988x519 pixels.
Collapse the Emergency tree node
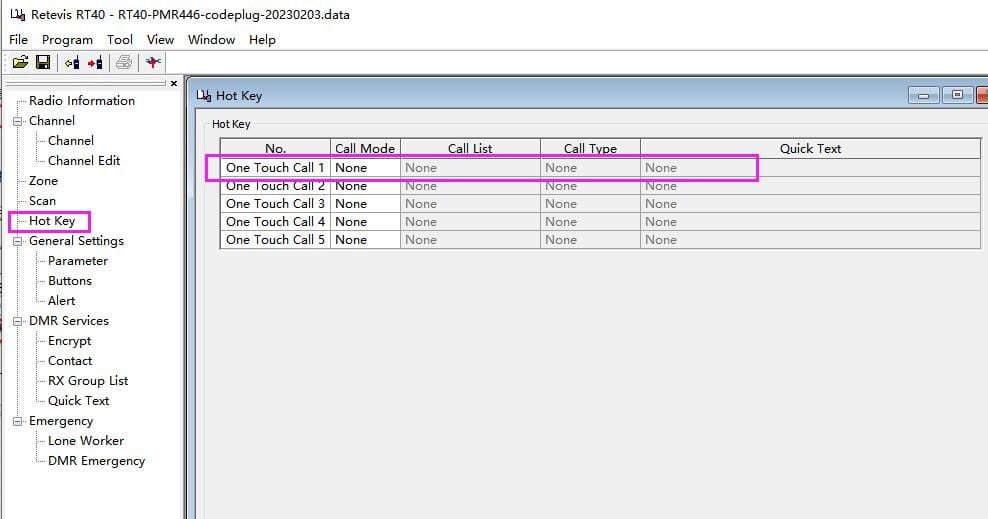tap(17, 421)
